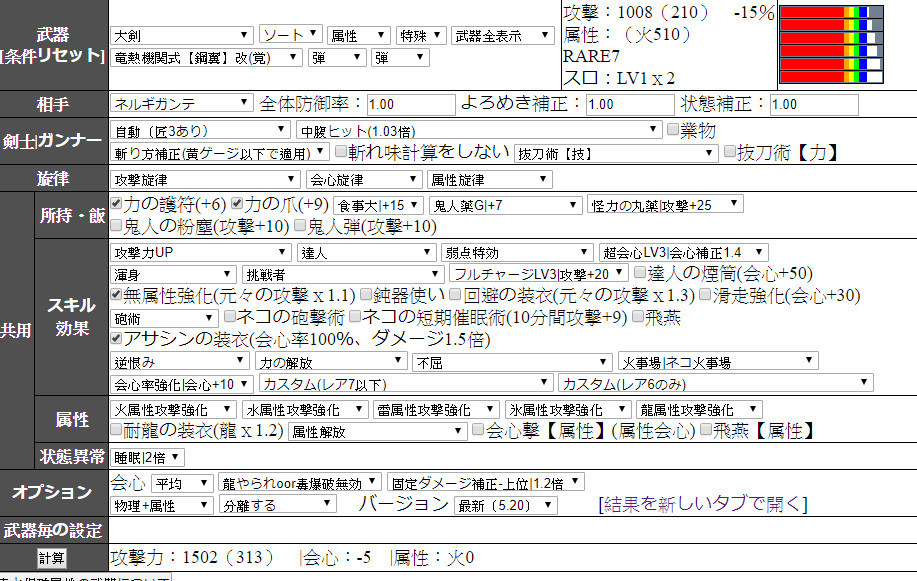Viewport: 917px width, 581px height.
Task: Open the 超会心LV3|会心補正1.4 dropdown
Action: (x=684, y=252)
